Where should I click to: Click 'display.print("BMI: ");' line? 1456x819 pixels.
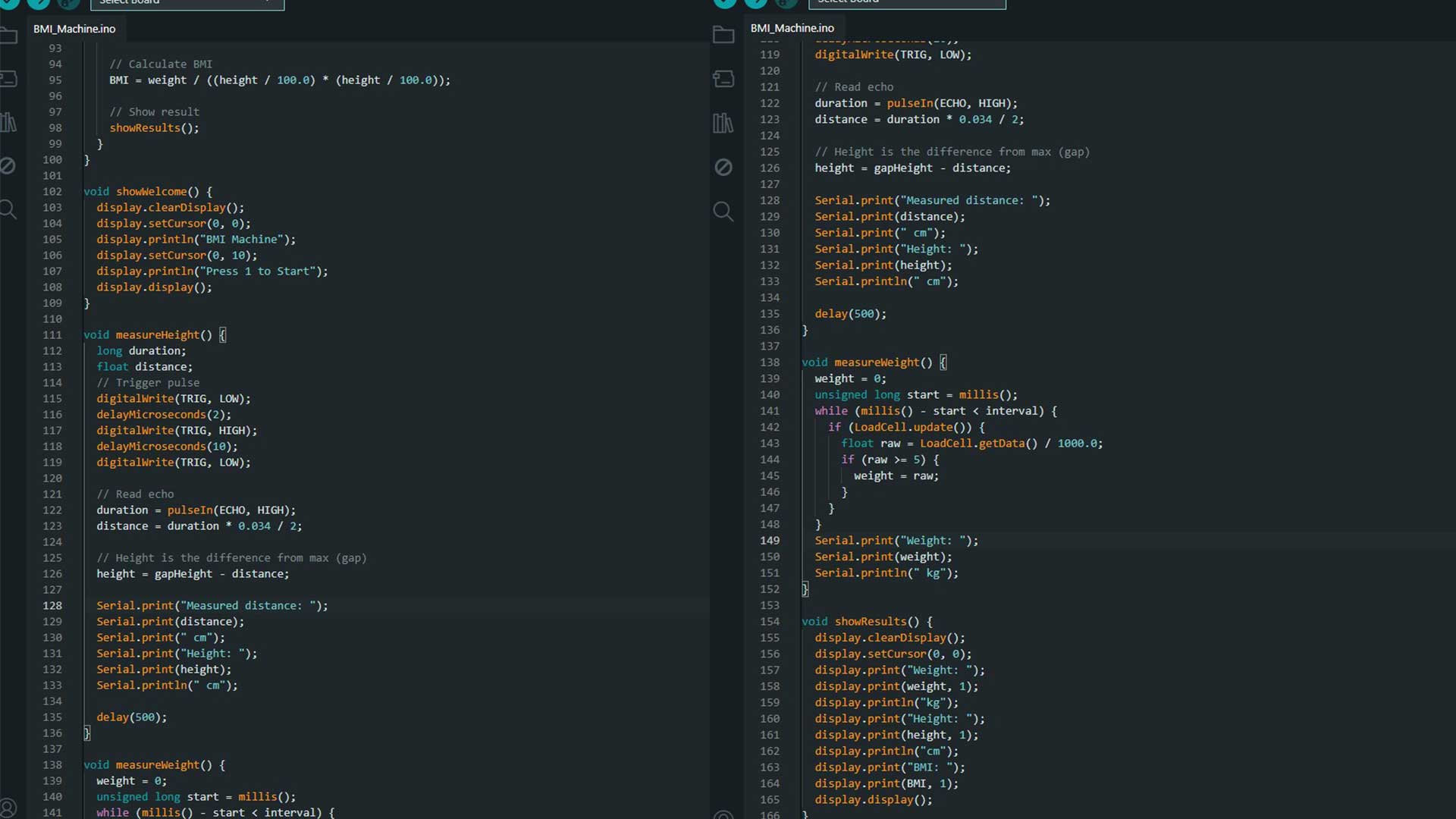click(890, 767)
